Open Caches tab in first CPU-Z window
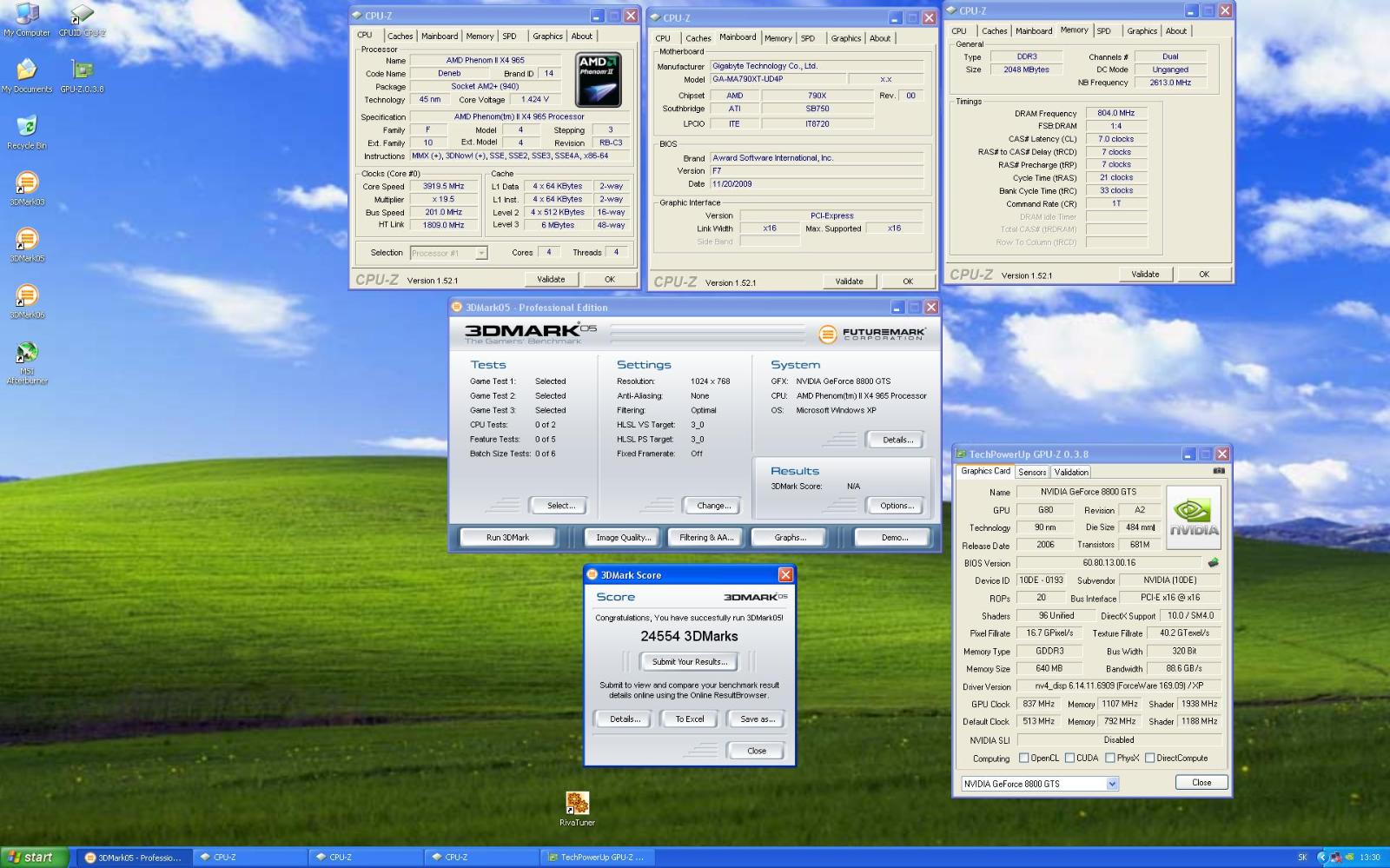This screenshot has width=1390, height=868. pyautogui.click(x=400, y=36)
